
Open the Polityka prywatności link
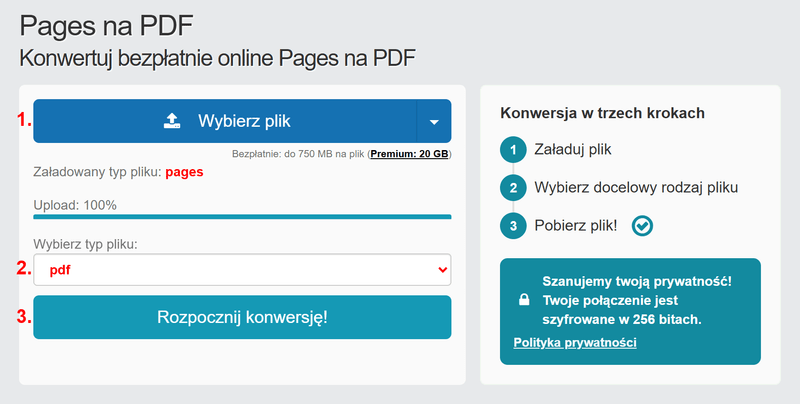pyautogui.click(x=575, y=342)
